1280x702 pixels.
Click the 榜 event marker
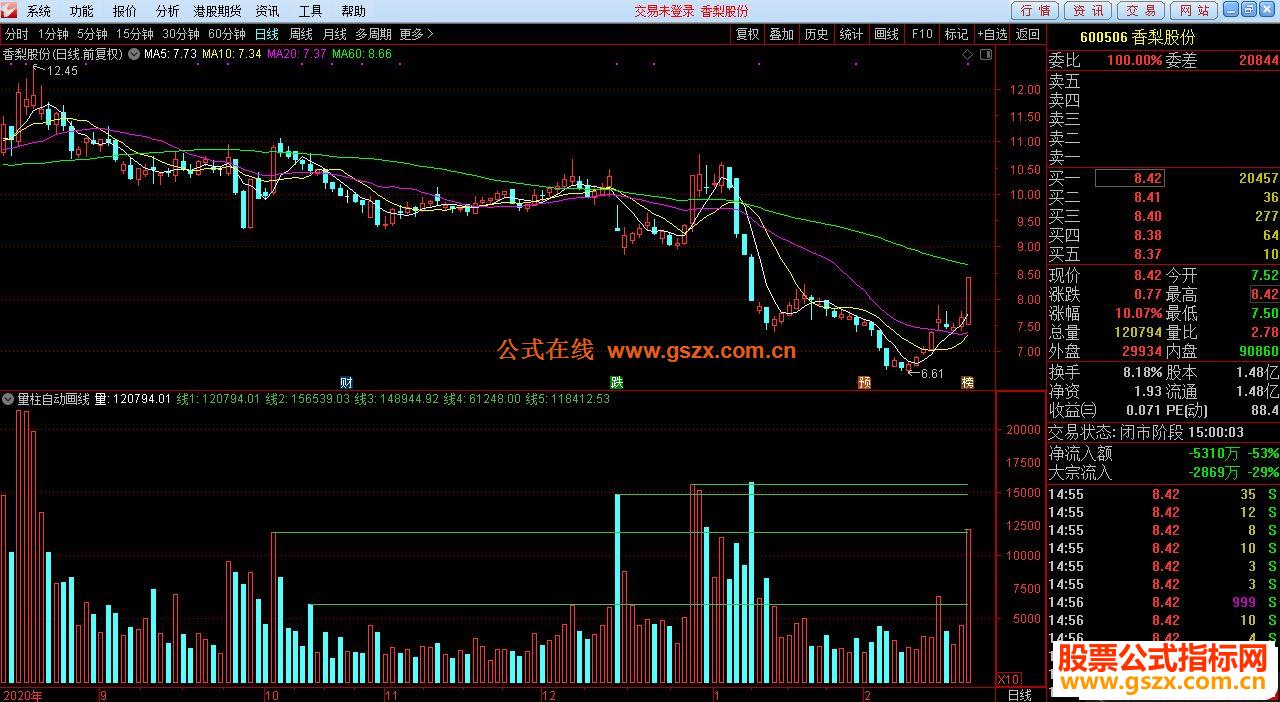tap(967, 382)
